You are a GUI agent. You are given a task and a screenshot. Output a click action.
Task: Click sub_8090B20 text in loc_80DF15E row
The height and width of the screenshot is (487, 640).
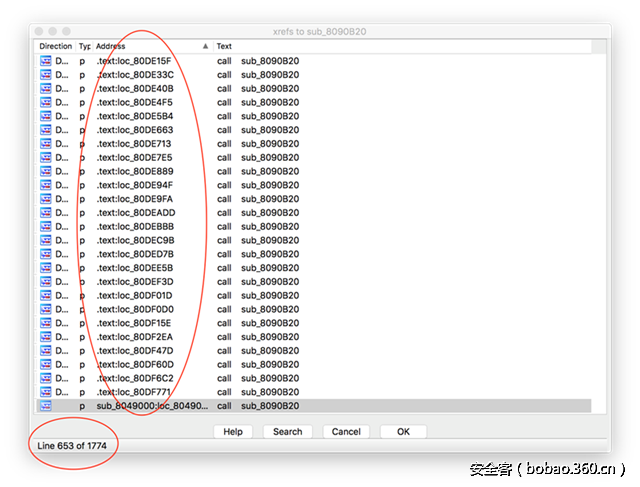click(270, 323)
